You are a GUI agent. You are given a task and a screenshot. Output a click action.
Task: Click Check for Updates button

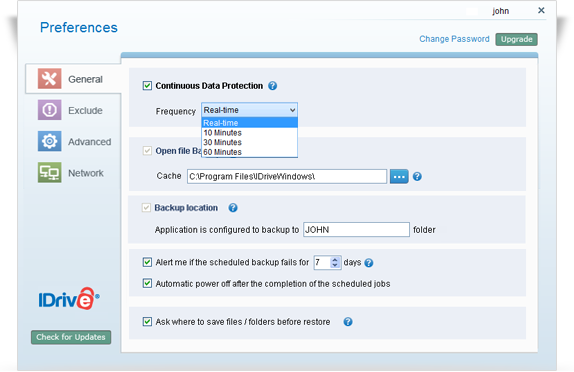(x=71, y=337)
